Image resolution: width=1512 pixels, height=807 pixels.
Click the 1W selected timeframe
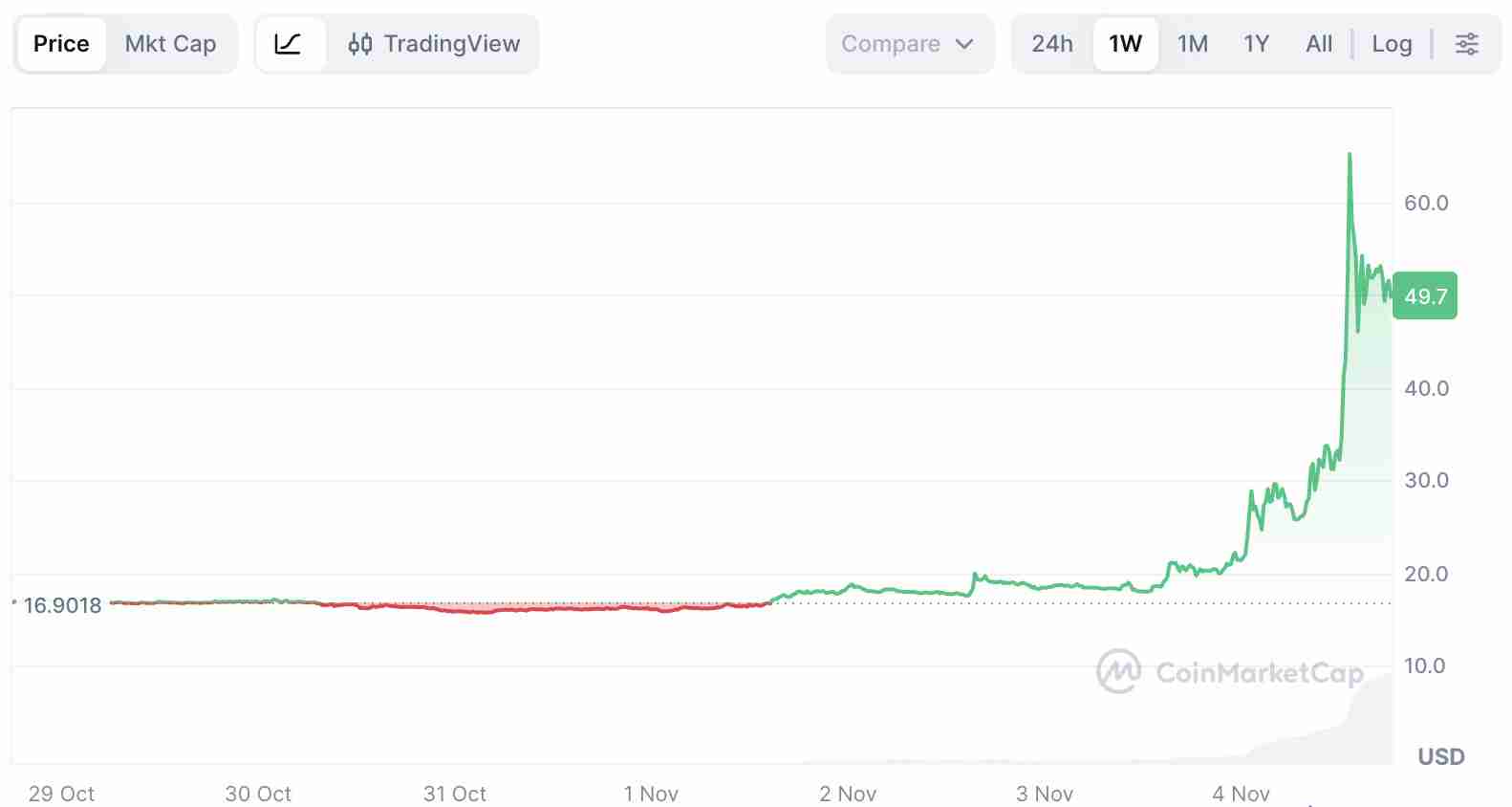1125,43
